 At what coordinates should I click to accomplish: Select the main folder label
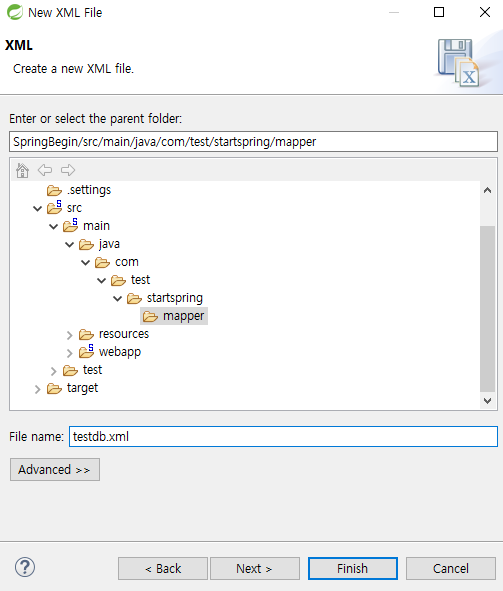click(96, 226)
